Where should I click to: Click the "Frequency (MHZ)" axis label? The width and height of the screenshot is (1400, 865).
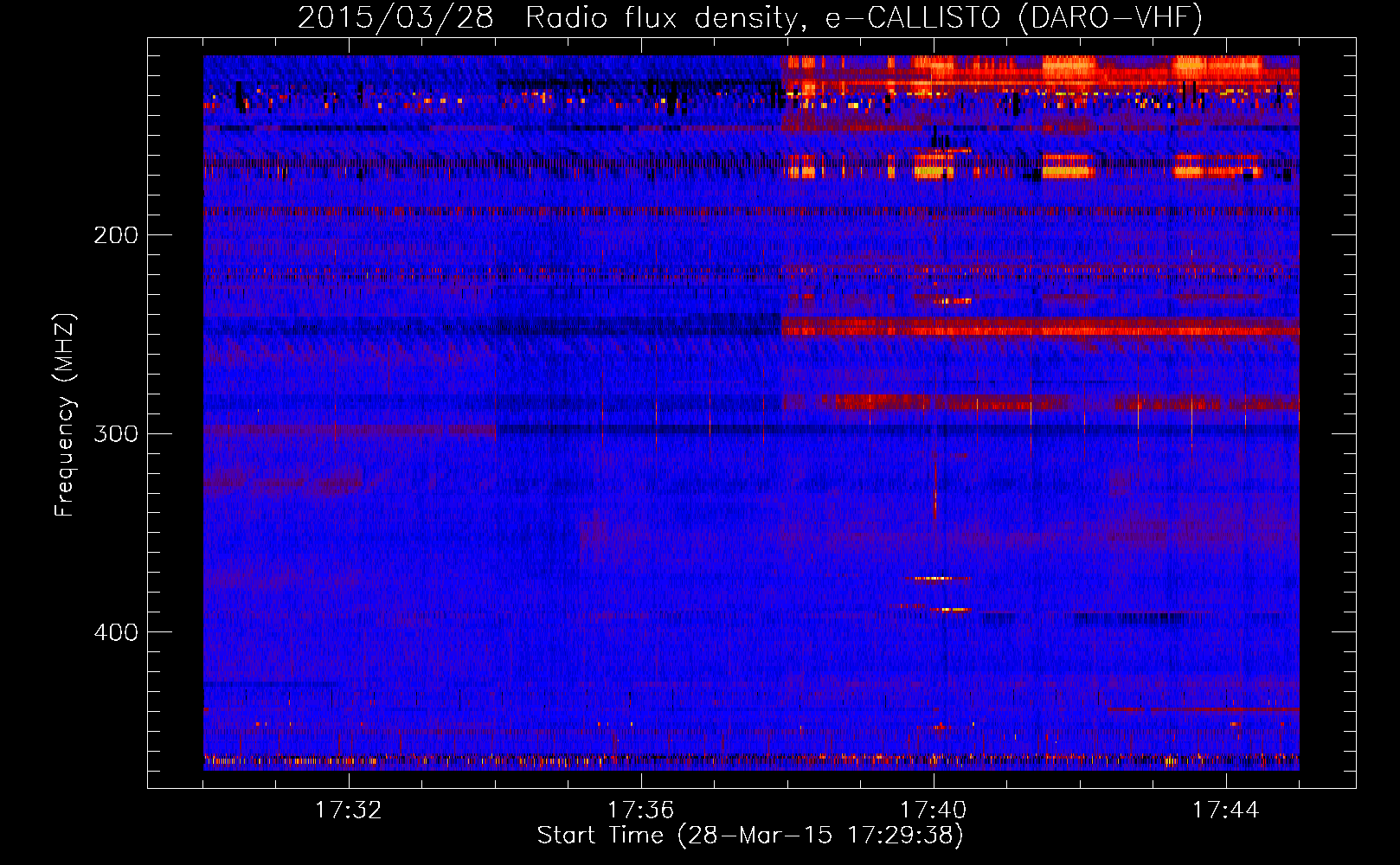point(65,415)
